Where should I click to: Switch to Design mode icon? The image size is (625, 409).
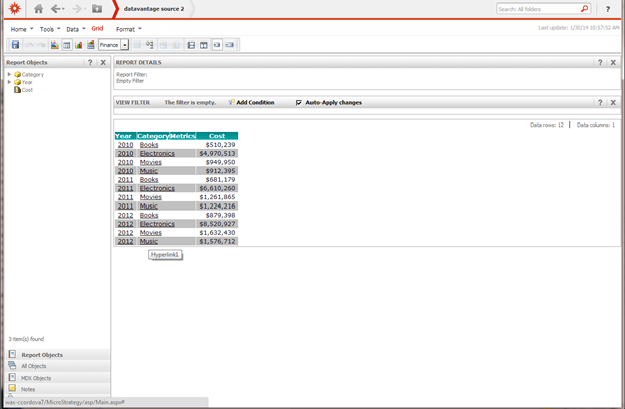tap(55, 45)
